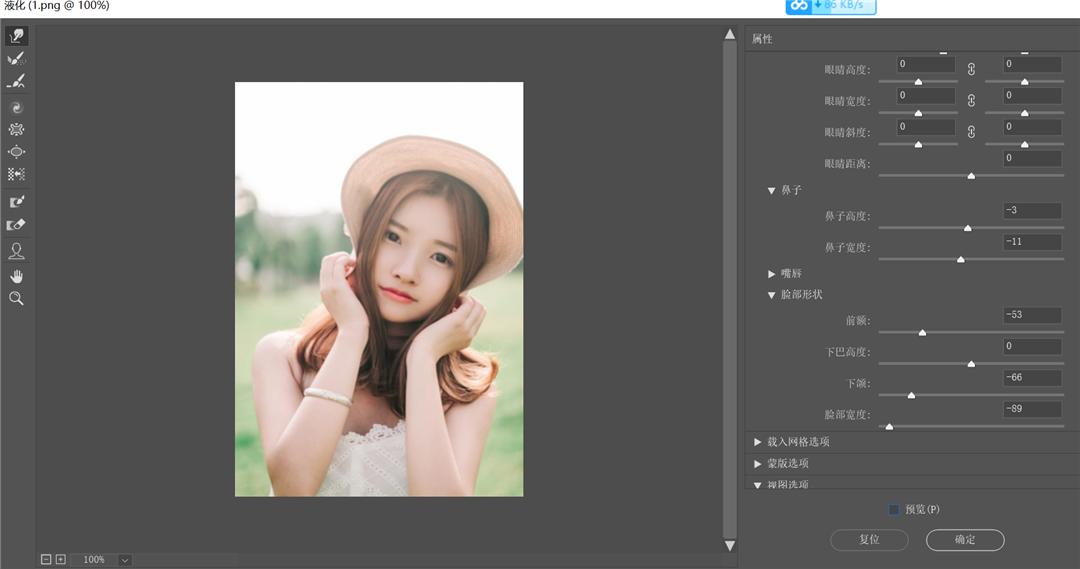The image size is (1080, 569).
Task: Select the Reconstruct tool
Action: coord(16,59)
